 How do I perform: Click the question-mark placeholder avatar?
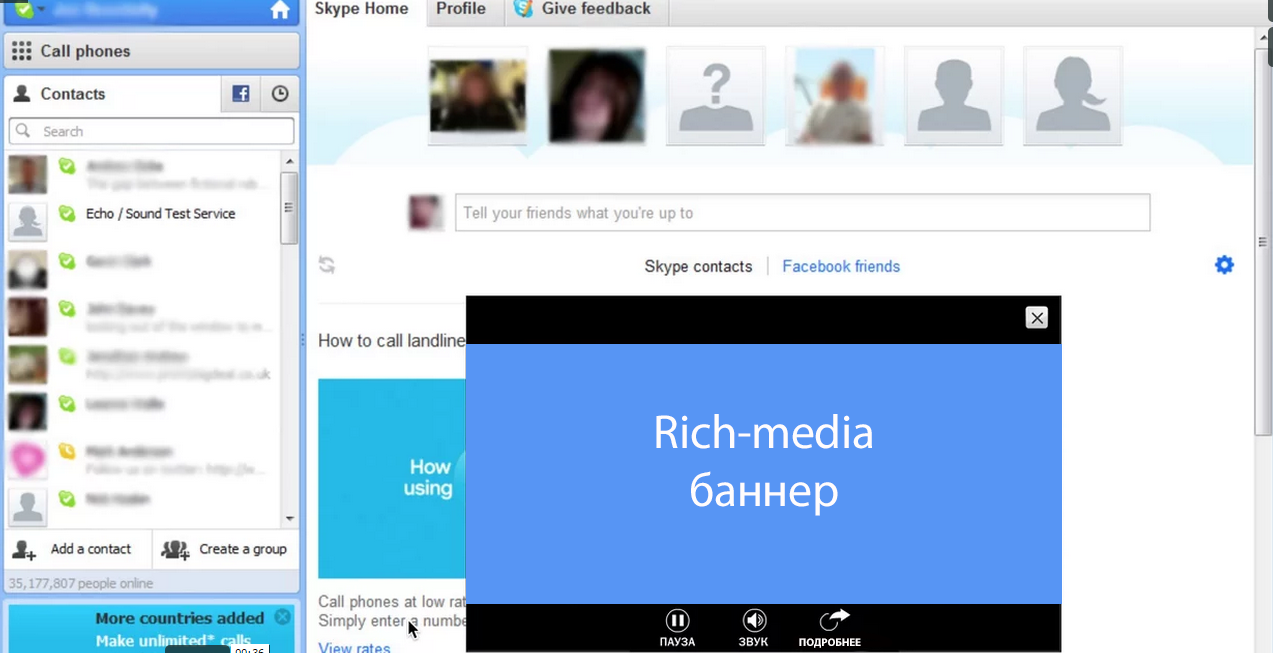[x=716, y=95]
